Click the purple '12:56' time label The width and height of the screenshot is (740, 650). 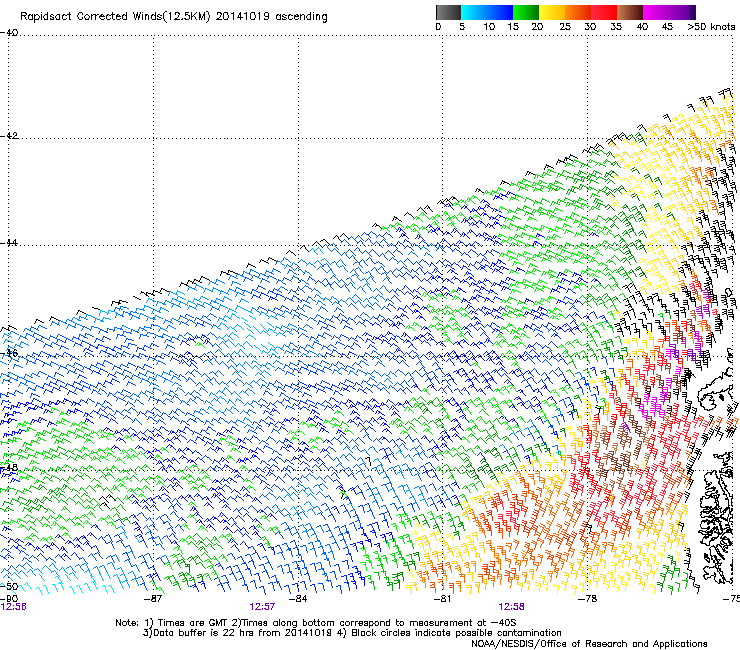click(14, 607)
